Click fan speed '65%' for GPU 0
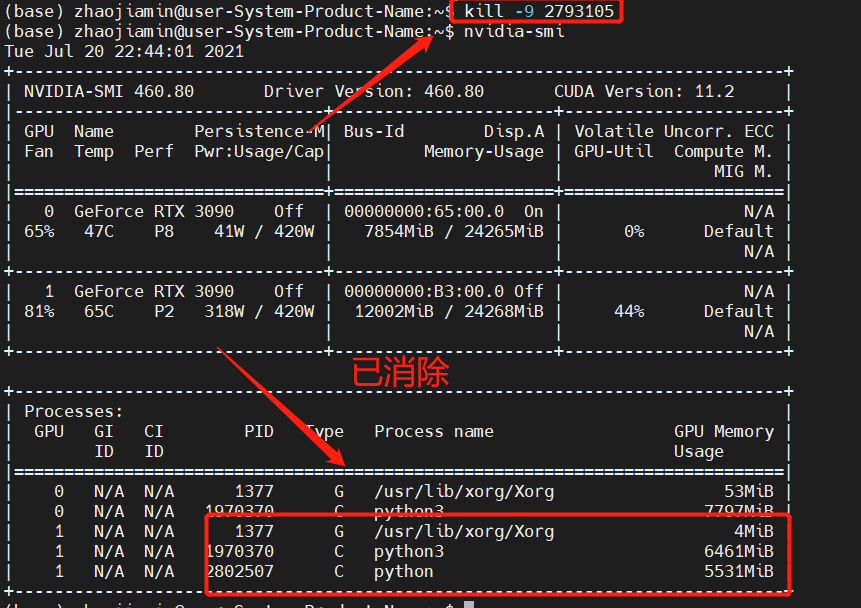 point(39,231)
